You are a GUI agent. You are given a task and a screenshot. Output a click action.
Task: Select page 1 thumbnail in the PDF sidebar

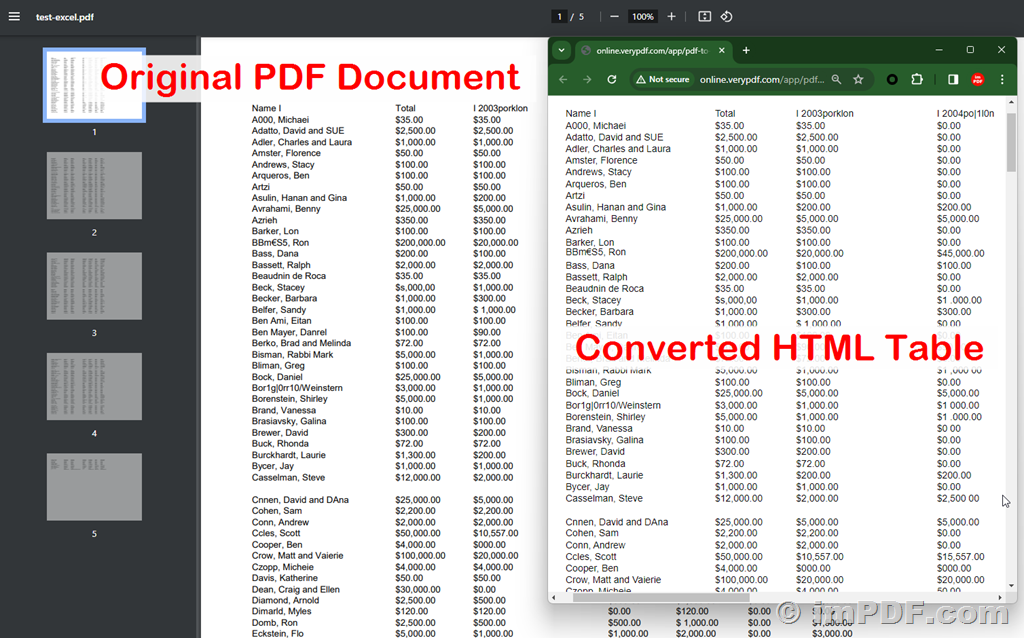[94, 85]
